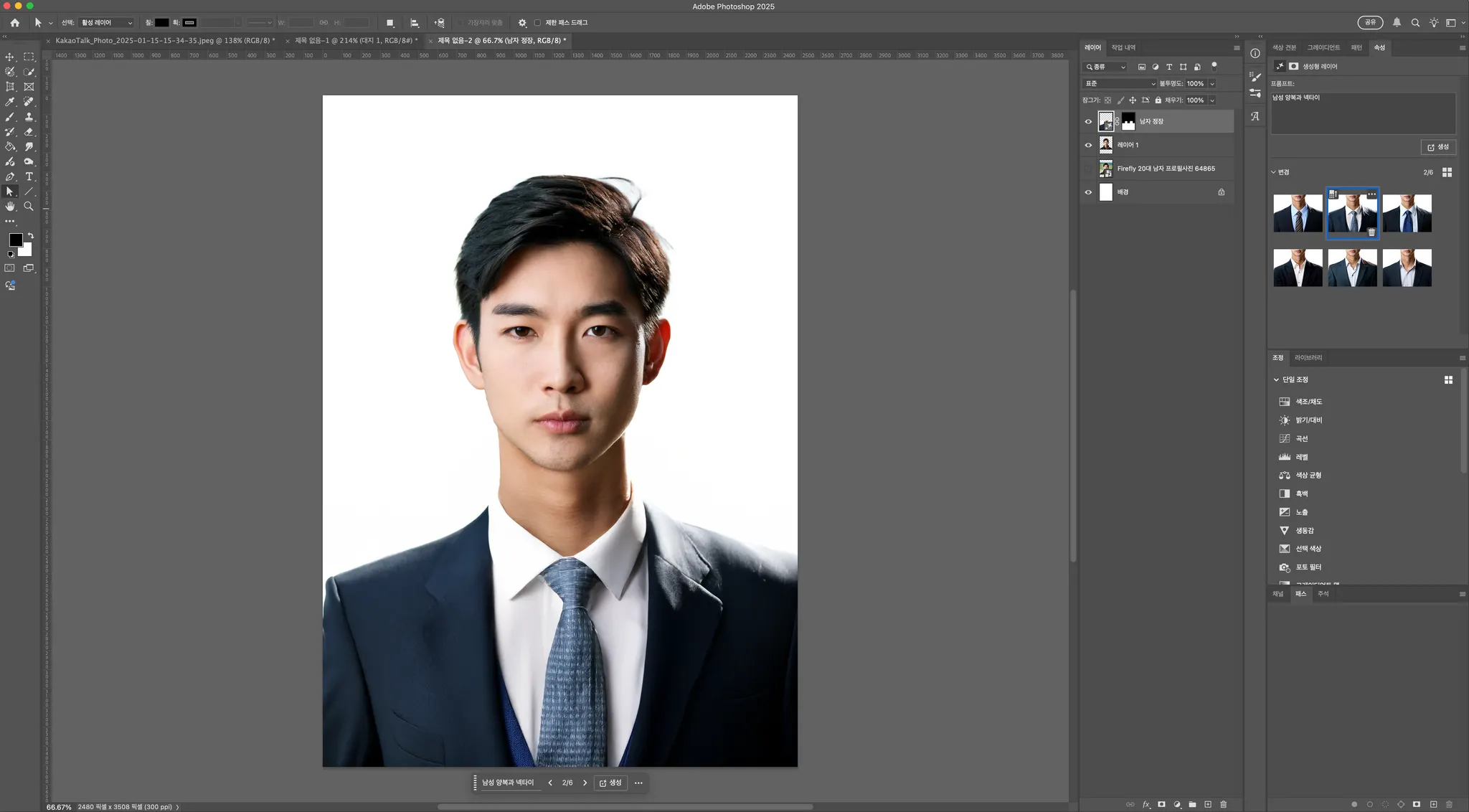Select the Move tool

tap(10, 57)
